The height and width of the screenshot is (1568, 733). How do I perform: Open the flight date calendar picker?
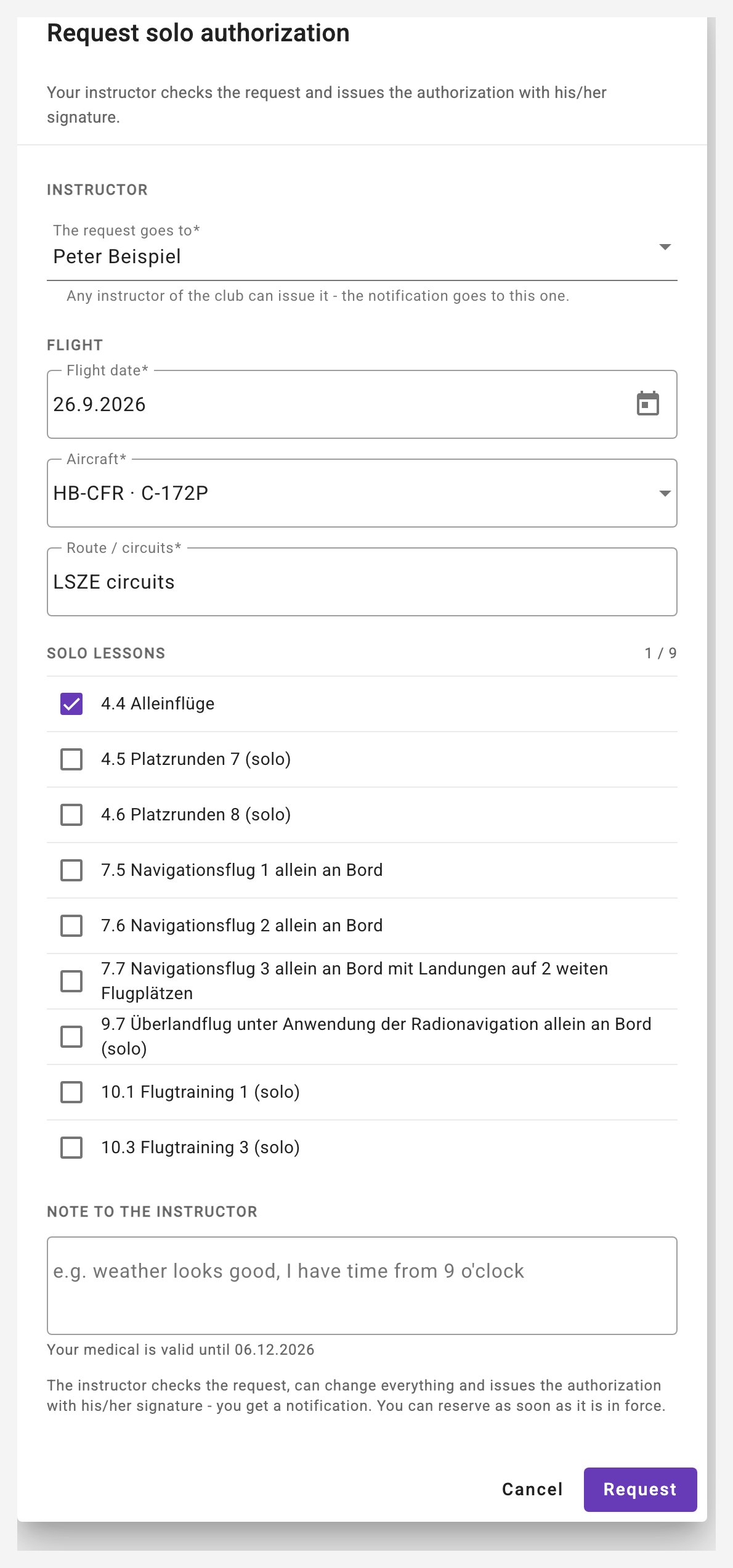point(647,404)
